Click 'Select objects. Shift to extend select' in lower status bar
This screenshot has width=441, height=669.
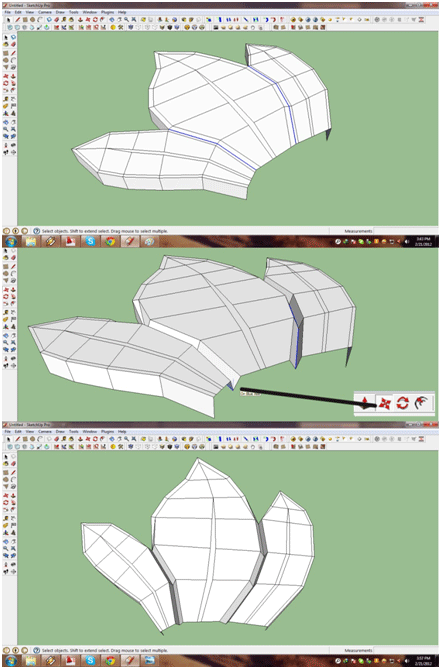point(74,650)
